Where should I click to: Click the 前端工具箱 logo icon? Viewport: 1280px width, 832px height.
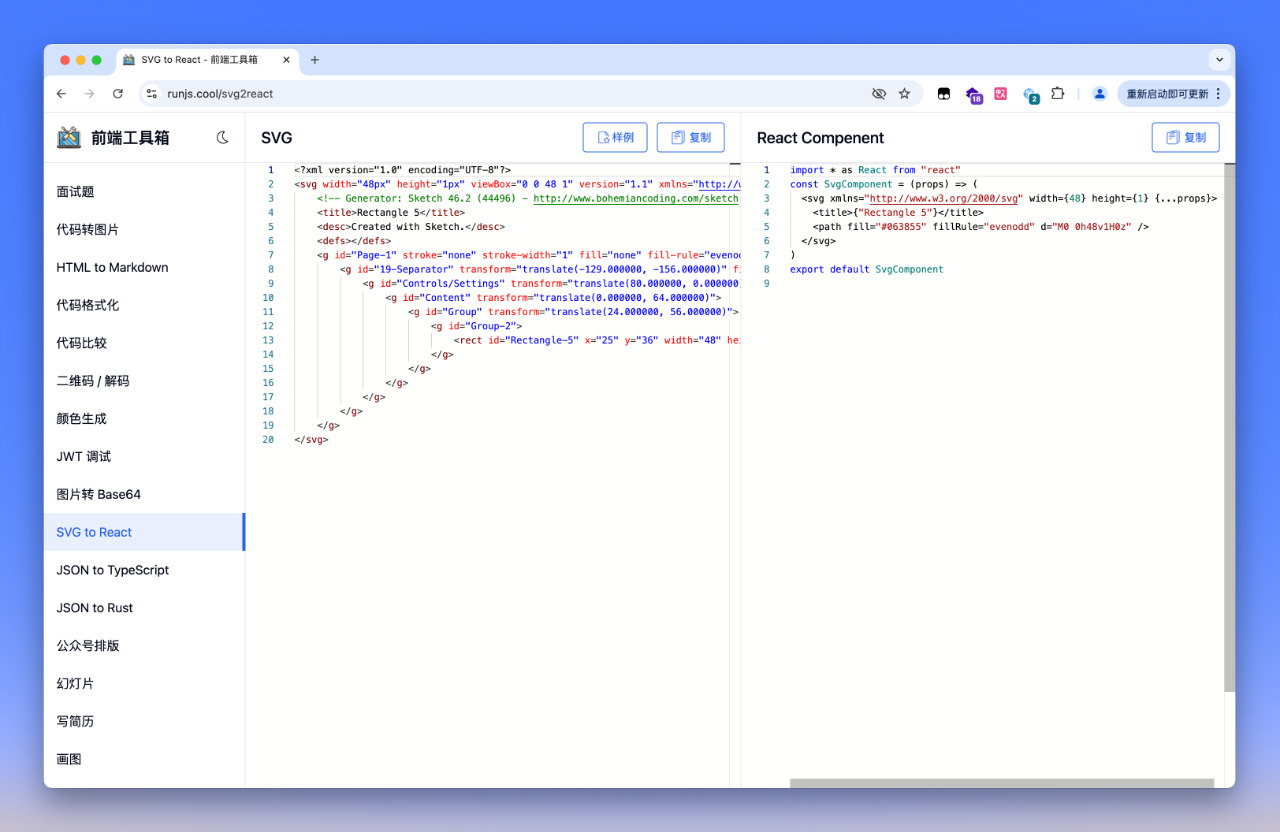69,138
